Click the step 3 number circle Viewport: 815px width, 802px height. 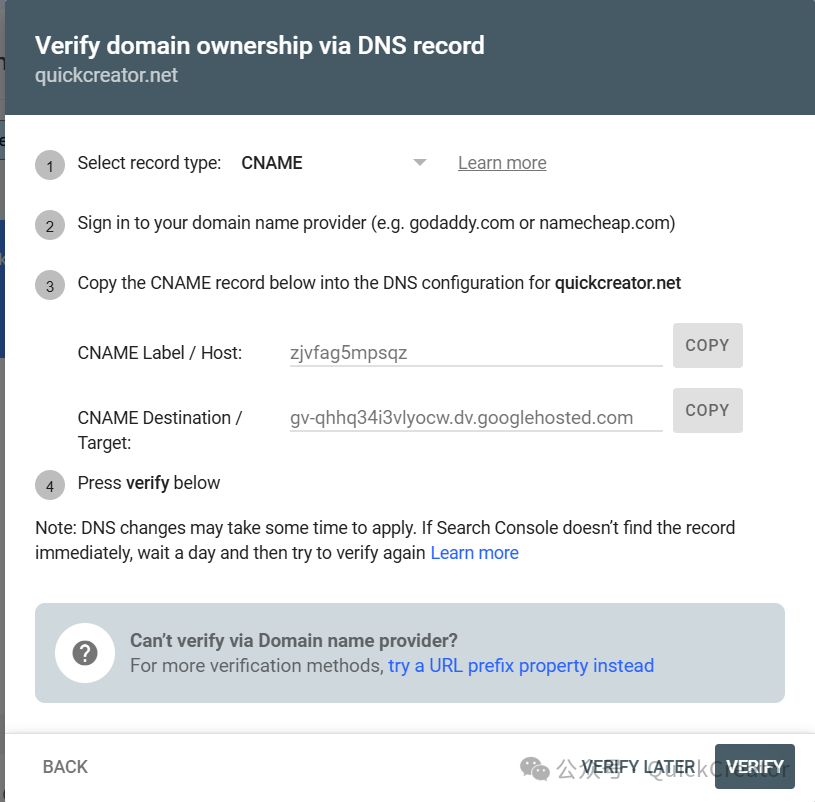(50, 286)
